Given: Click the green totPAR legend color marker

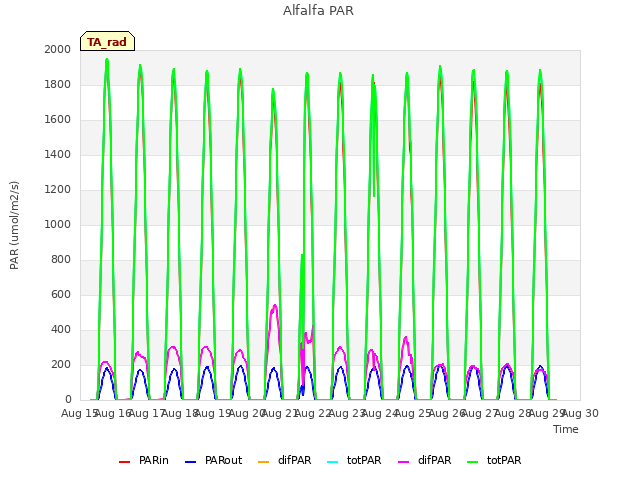Looking at the screenshot, I should (473, 462).
